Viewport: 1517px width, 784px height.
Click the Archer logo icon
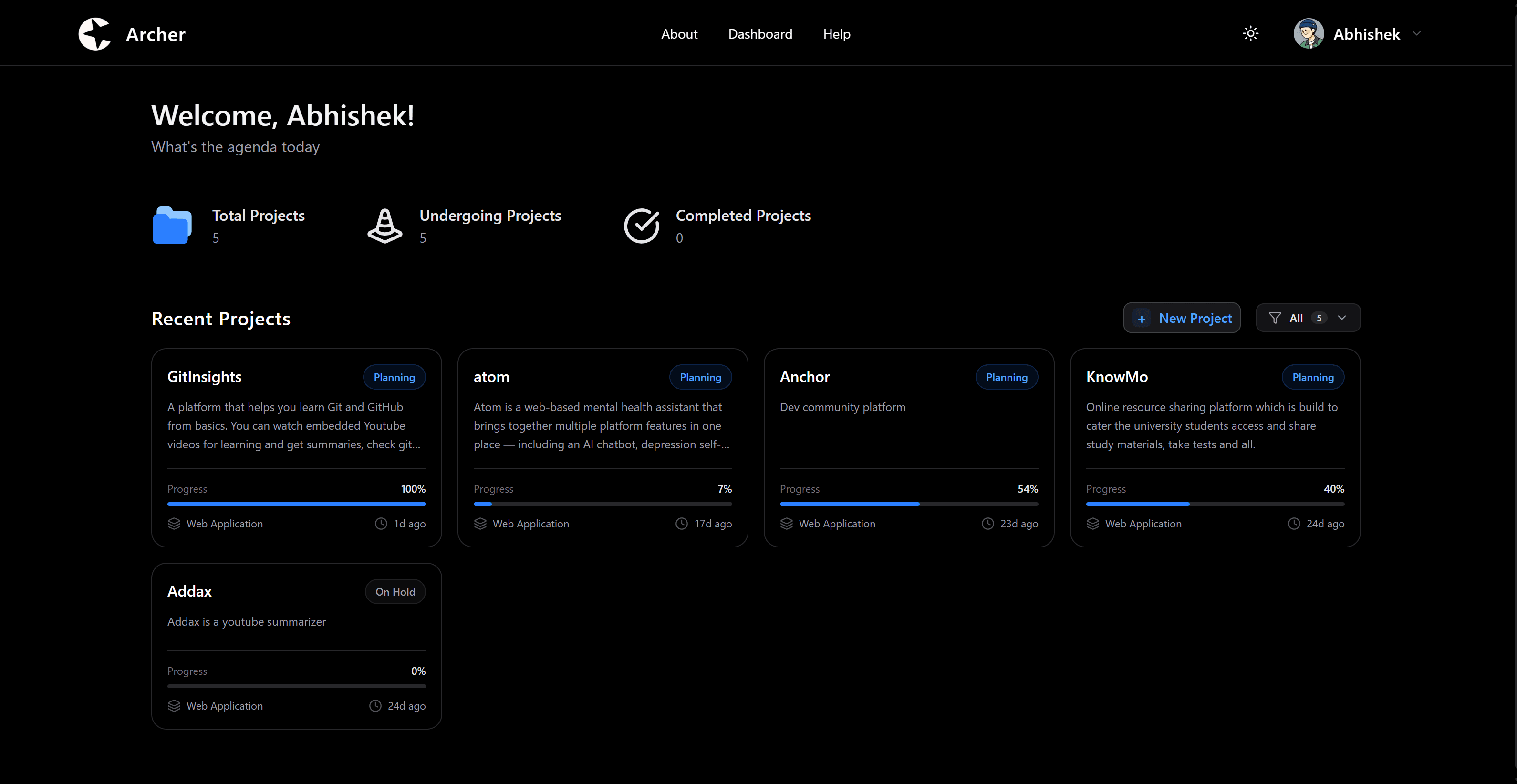(94, 33)
